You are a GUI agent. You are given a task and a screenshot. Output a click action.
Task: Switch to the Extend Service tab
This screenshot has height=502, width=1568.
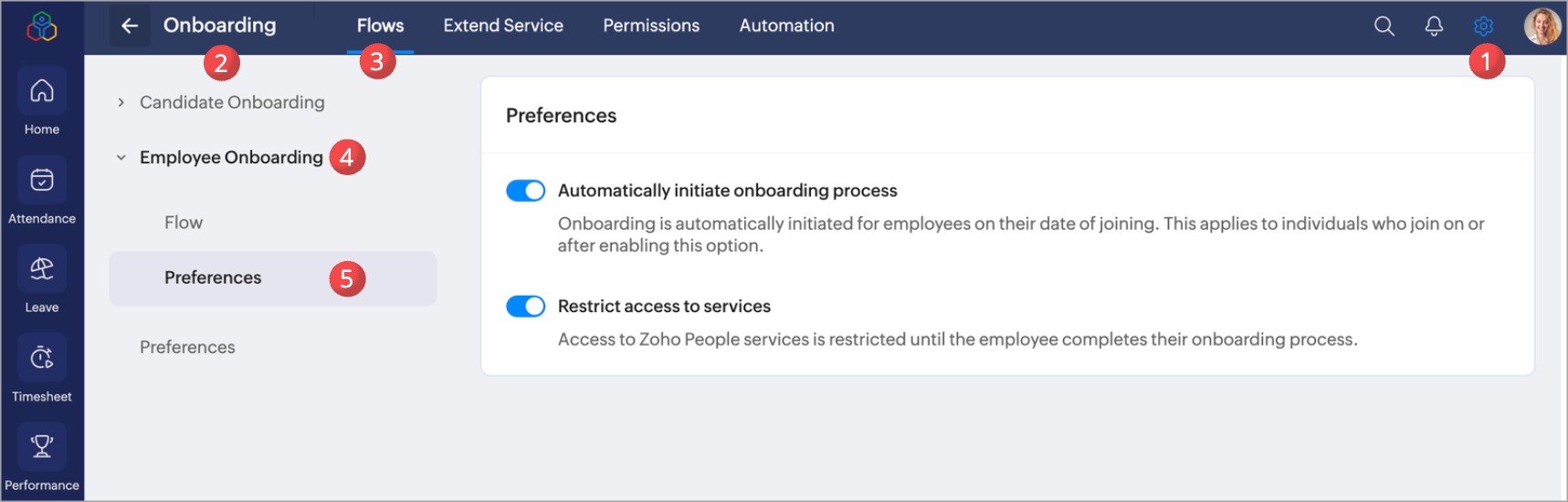pos(503,26)
